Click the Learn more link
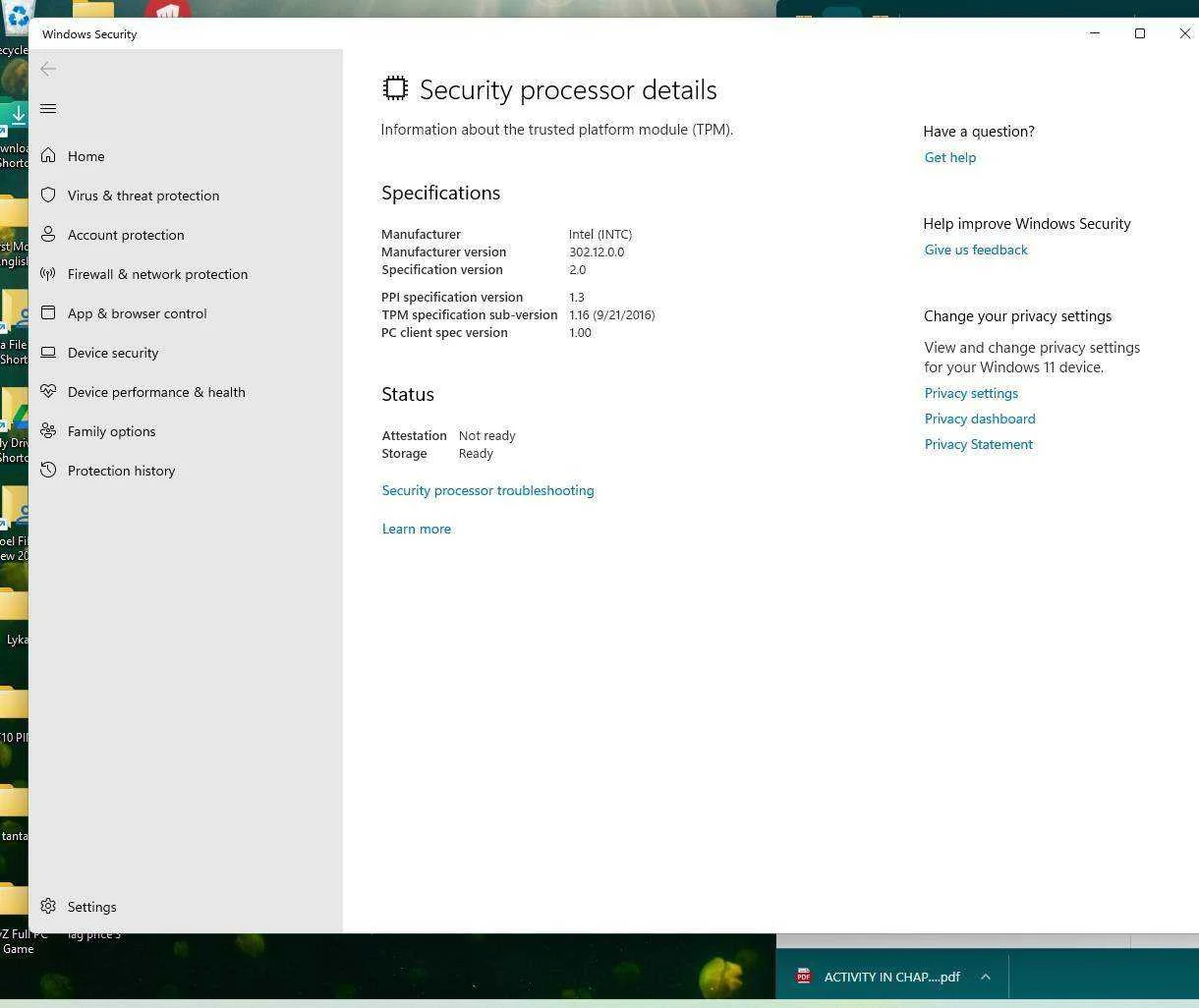The width and height of the screenshot is (1199, 1008). [417, 529]
